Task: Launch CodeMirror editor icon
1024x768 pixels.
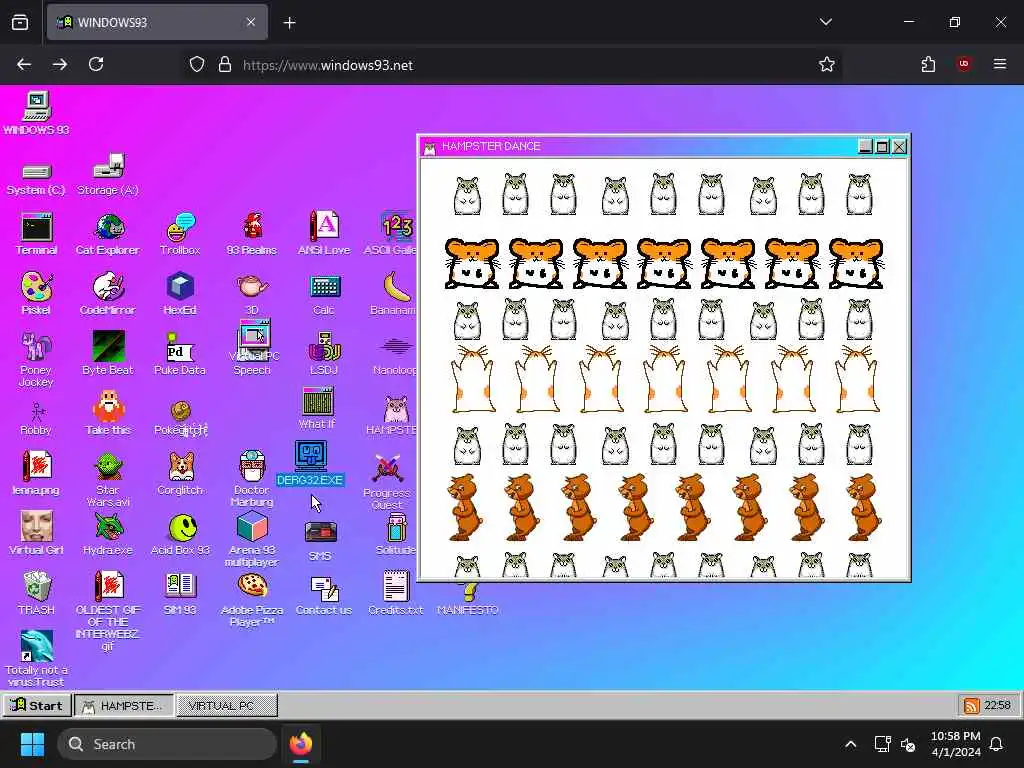Action: [108, 294]
